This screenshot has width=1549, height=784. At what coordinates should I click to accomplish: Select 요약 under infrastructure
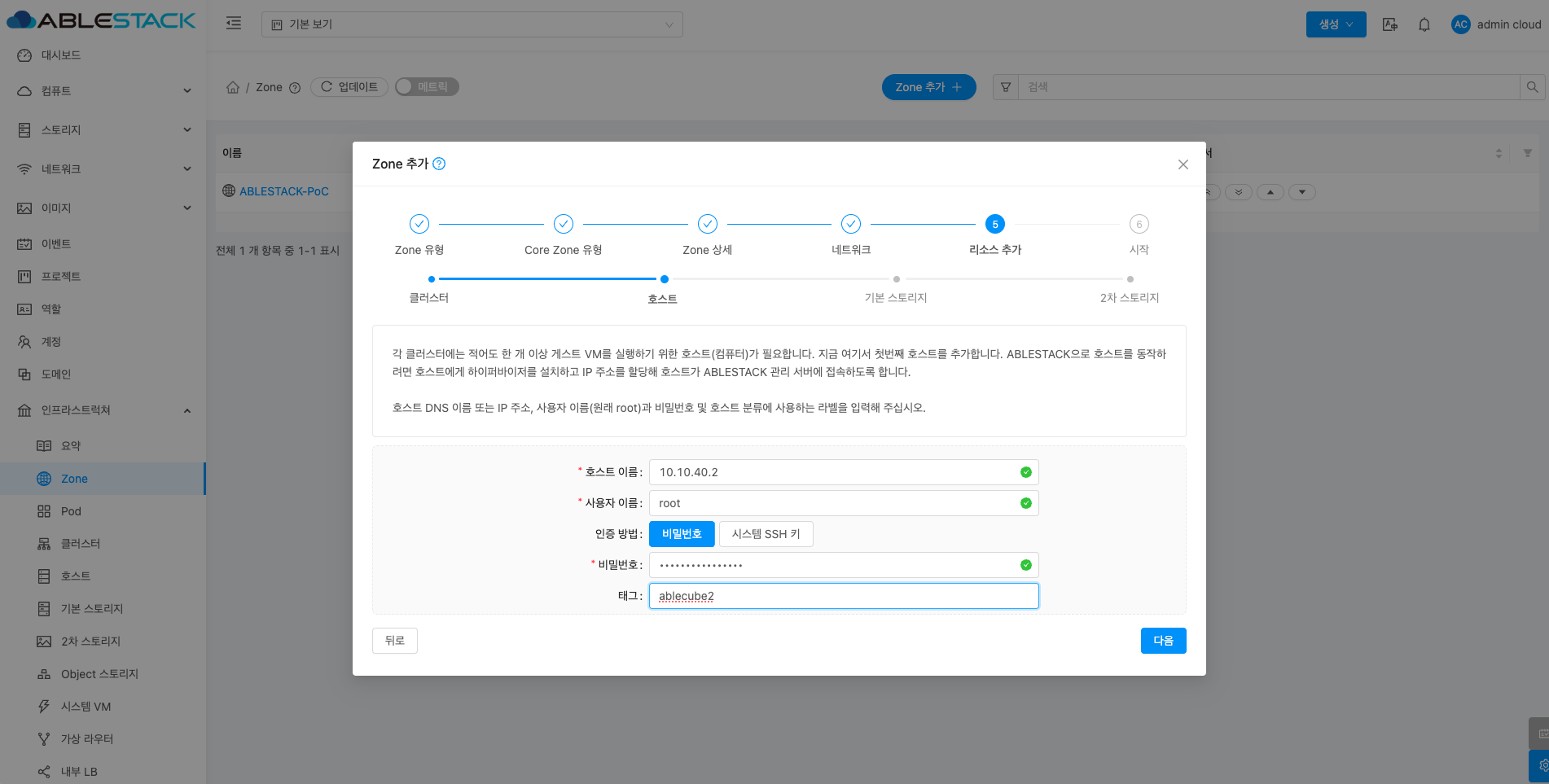pos(103,446)
